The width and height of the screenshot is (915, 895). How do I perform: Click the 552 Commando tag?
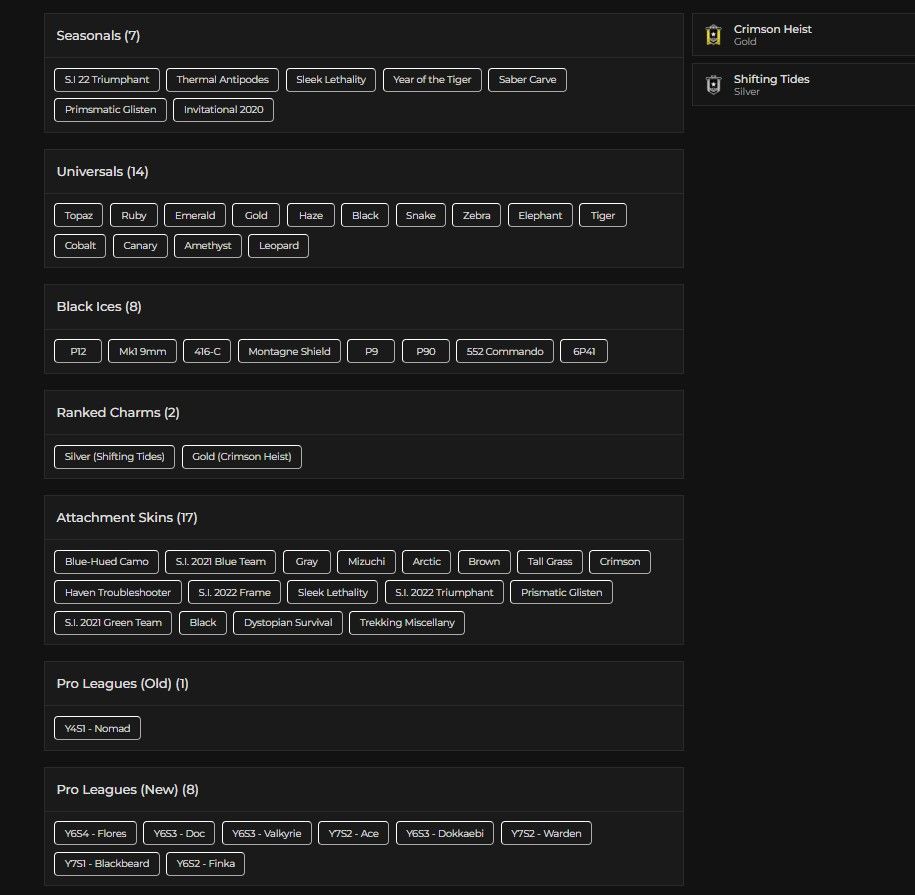[x=505, y=351]
